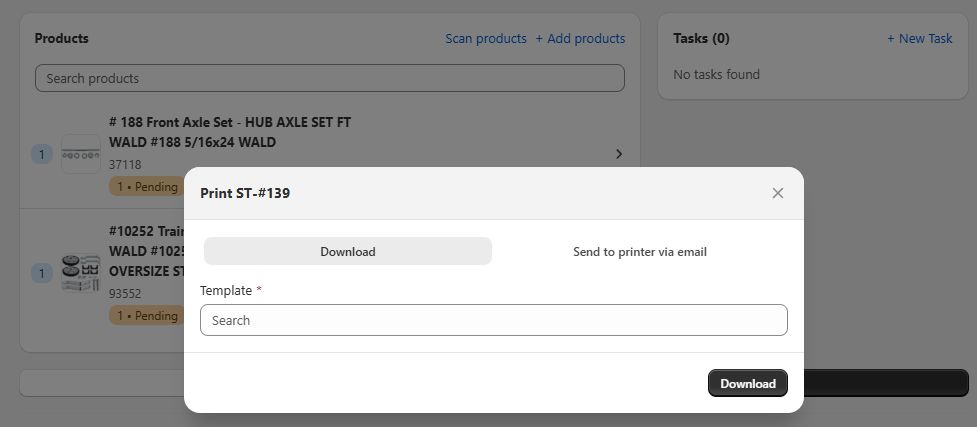The height and width of the screenshot is (427, 977).
Task: Close the Print ST-#139 dialog
Action: 777,193
